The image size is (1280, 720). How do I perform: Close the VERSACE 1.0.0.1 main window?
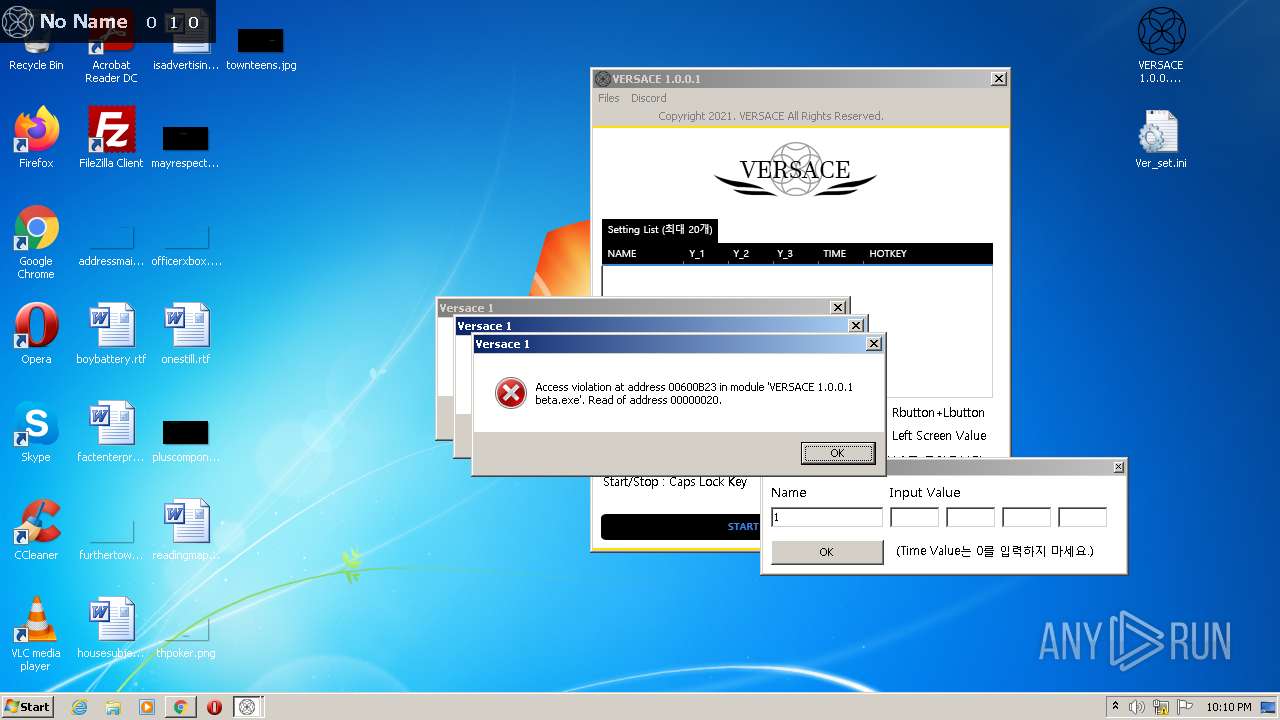(x=998, y=79)
